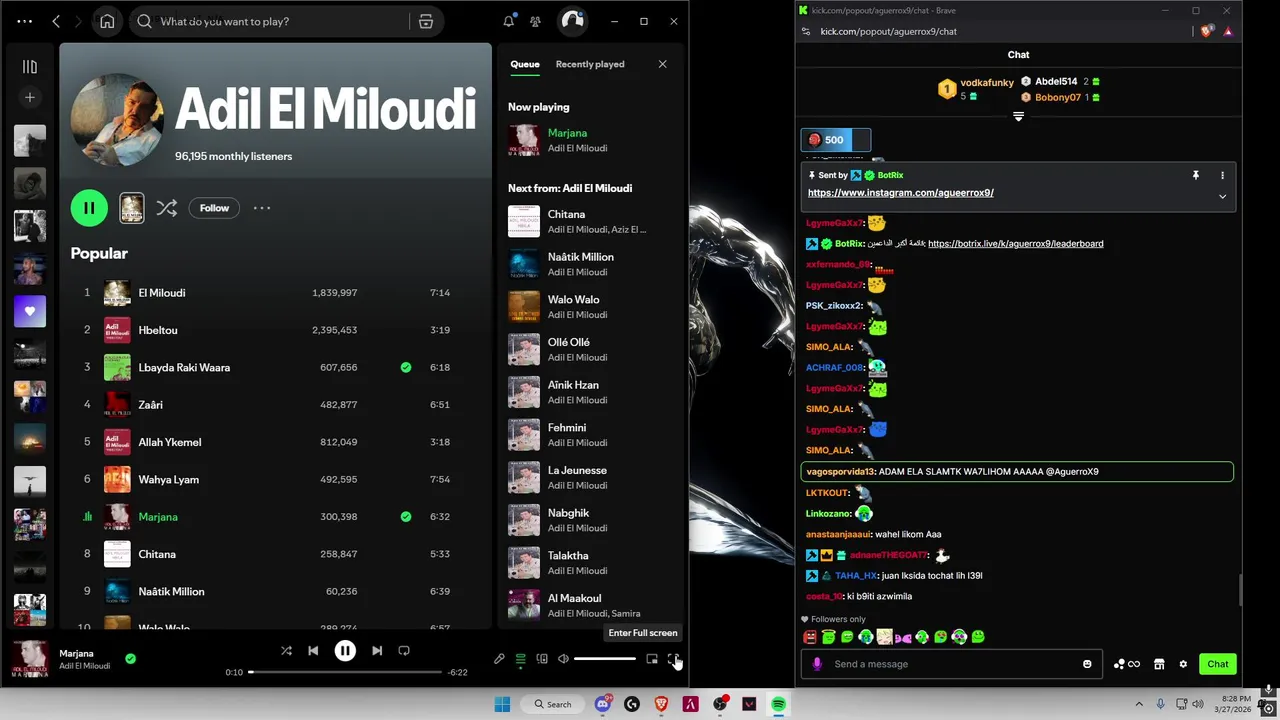Adjust the Spotify volume slider

tap(605, 659)
